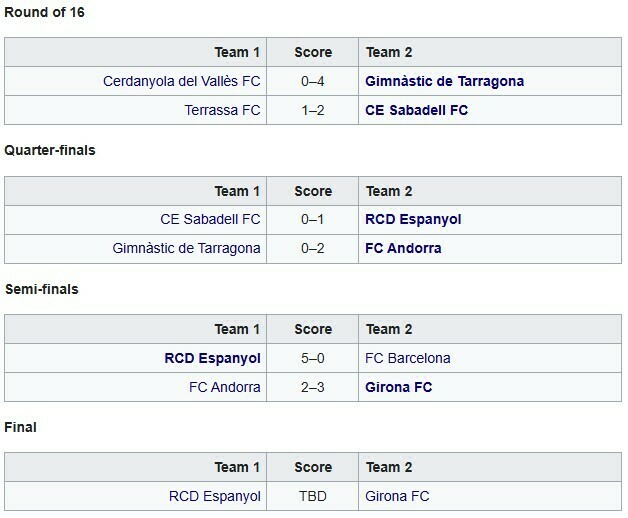Screen dimensions: 628x518
Task: Click the Semi-finals heading
Action: 41,289
